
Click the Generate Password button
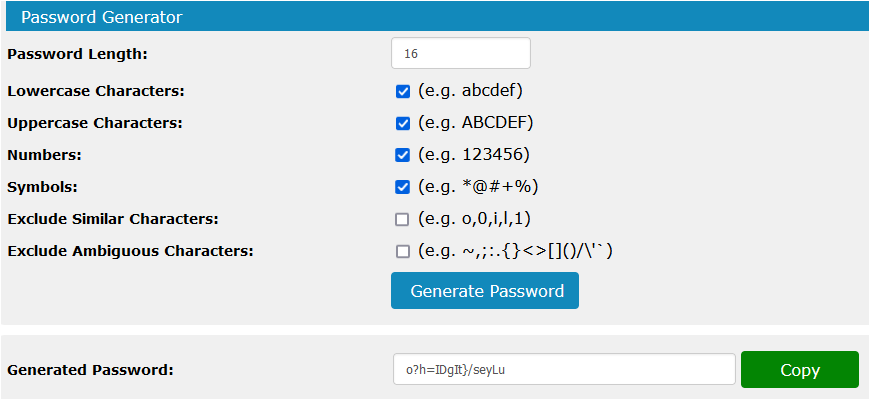point(485,291)
